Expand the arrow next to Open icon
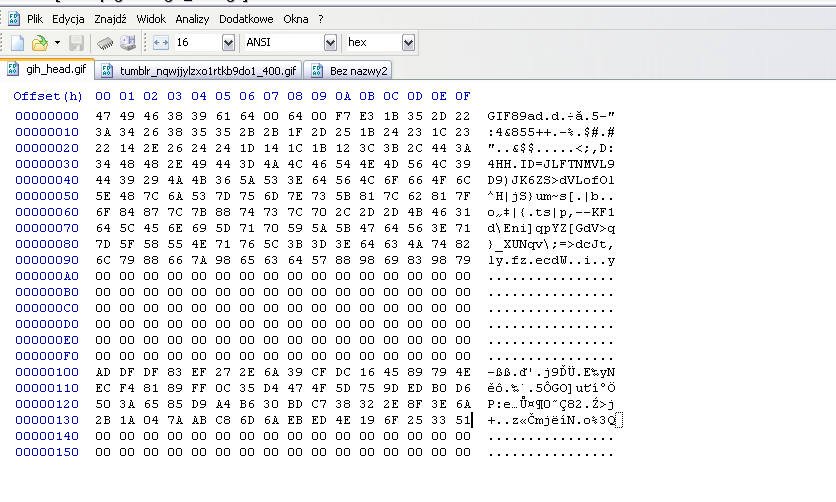 pos(57,43)
